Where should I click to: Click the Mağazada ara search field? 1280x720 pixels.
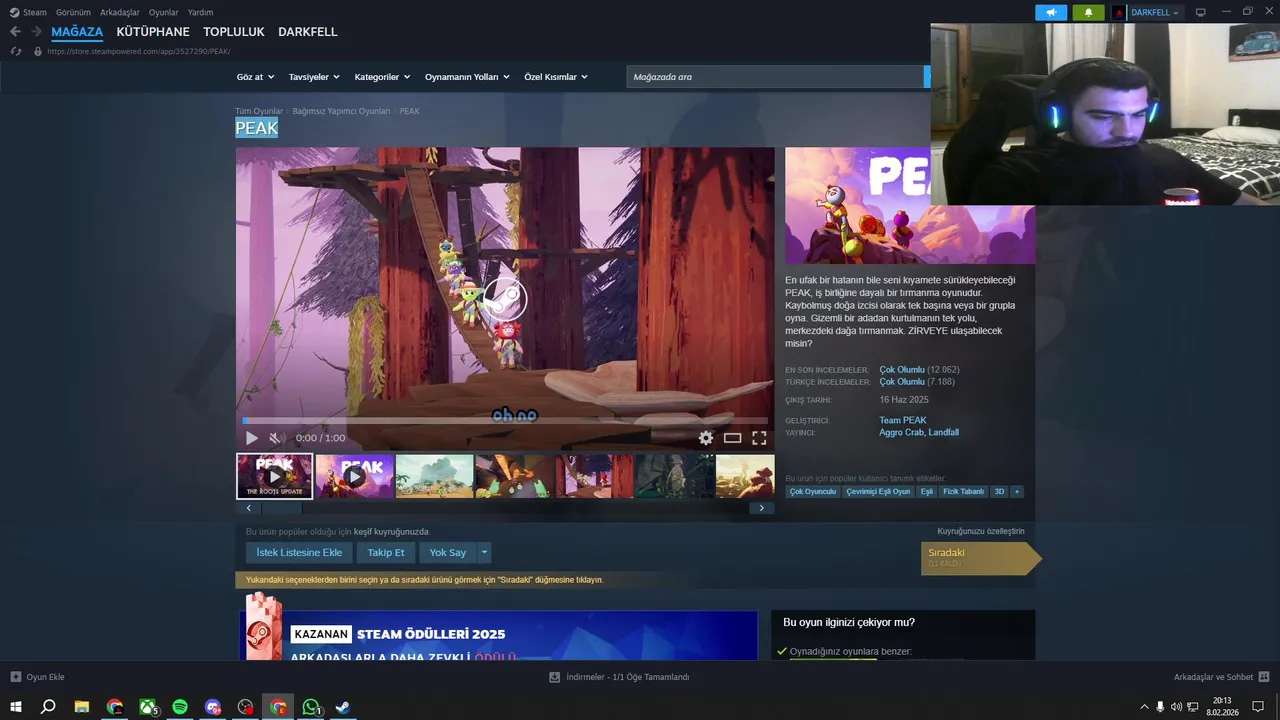click(776, 77)
